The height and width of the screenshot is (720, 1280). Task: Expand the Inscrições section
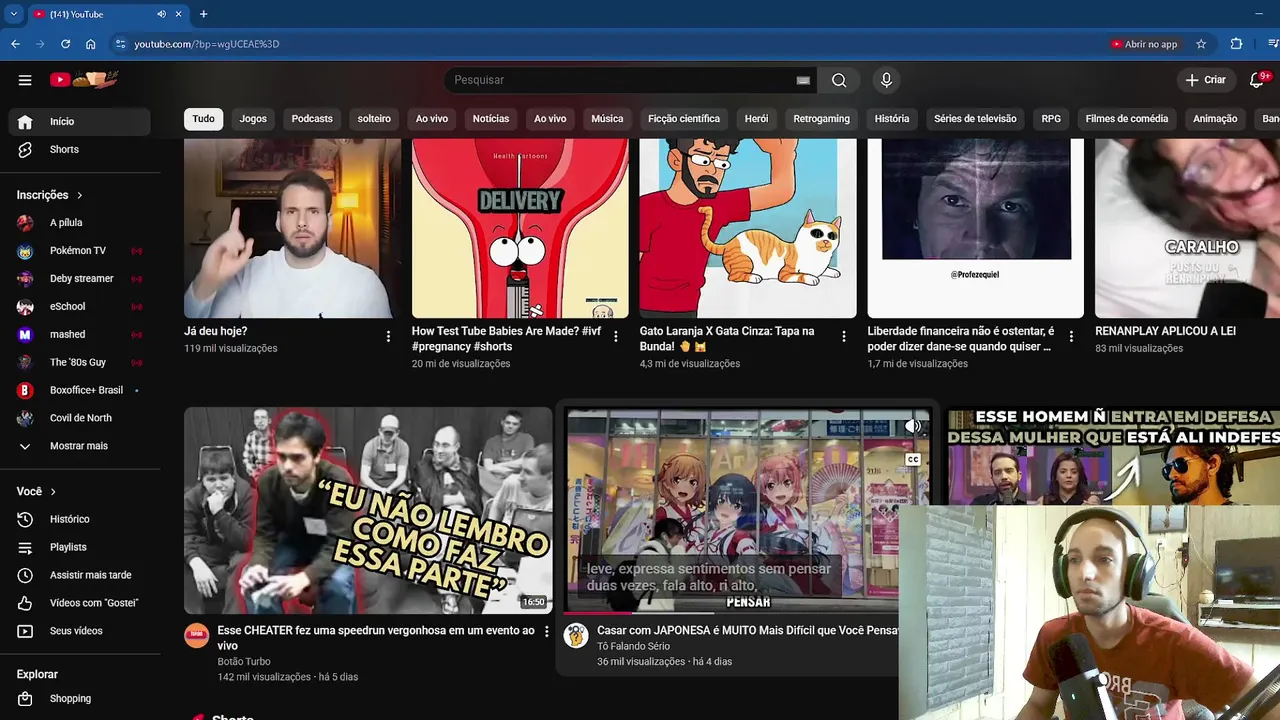pyautogui.click(x=50, y=195)
